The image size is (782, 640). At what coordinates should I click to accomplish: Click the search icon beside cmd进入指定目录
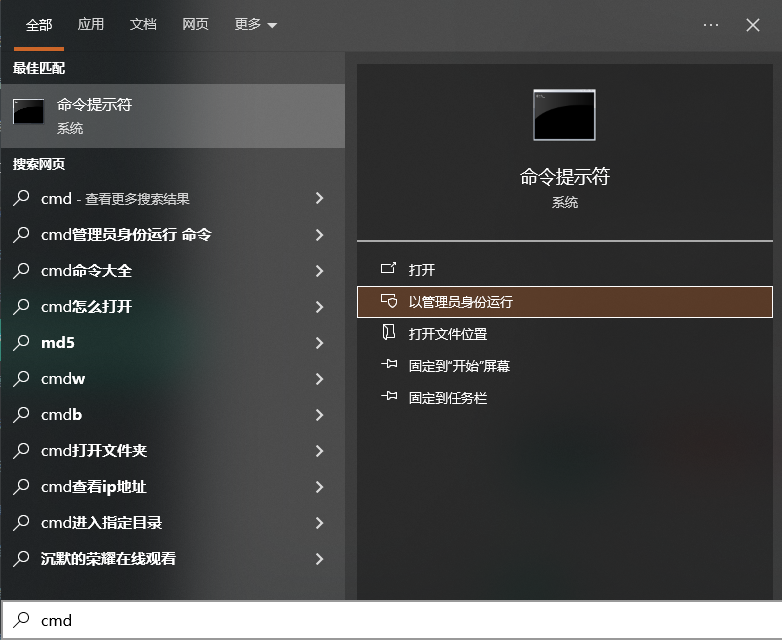pos(21,522)
